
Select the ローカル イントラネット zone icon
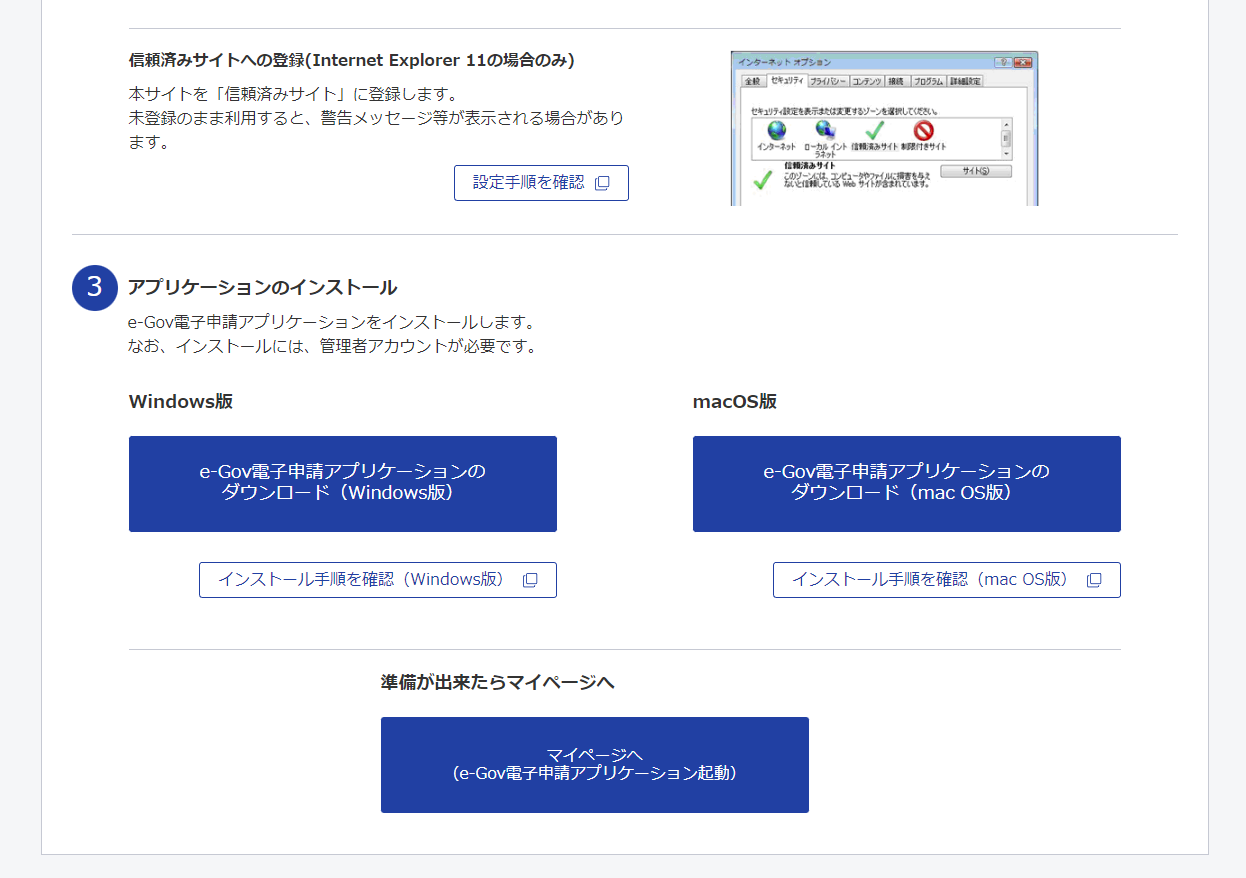(x=825, y=131)
